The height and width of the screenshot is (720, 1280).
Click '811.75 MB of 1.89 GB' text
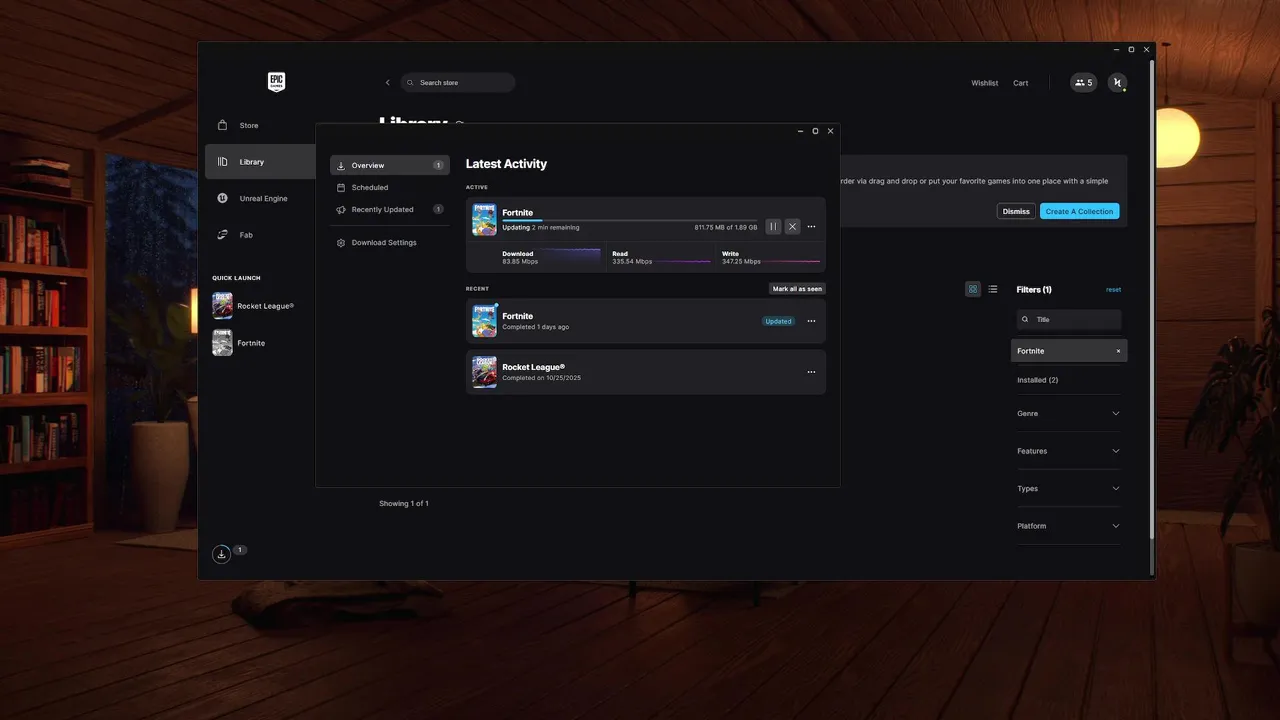(x=726, y=228)
